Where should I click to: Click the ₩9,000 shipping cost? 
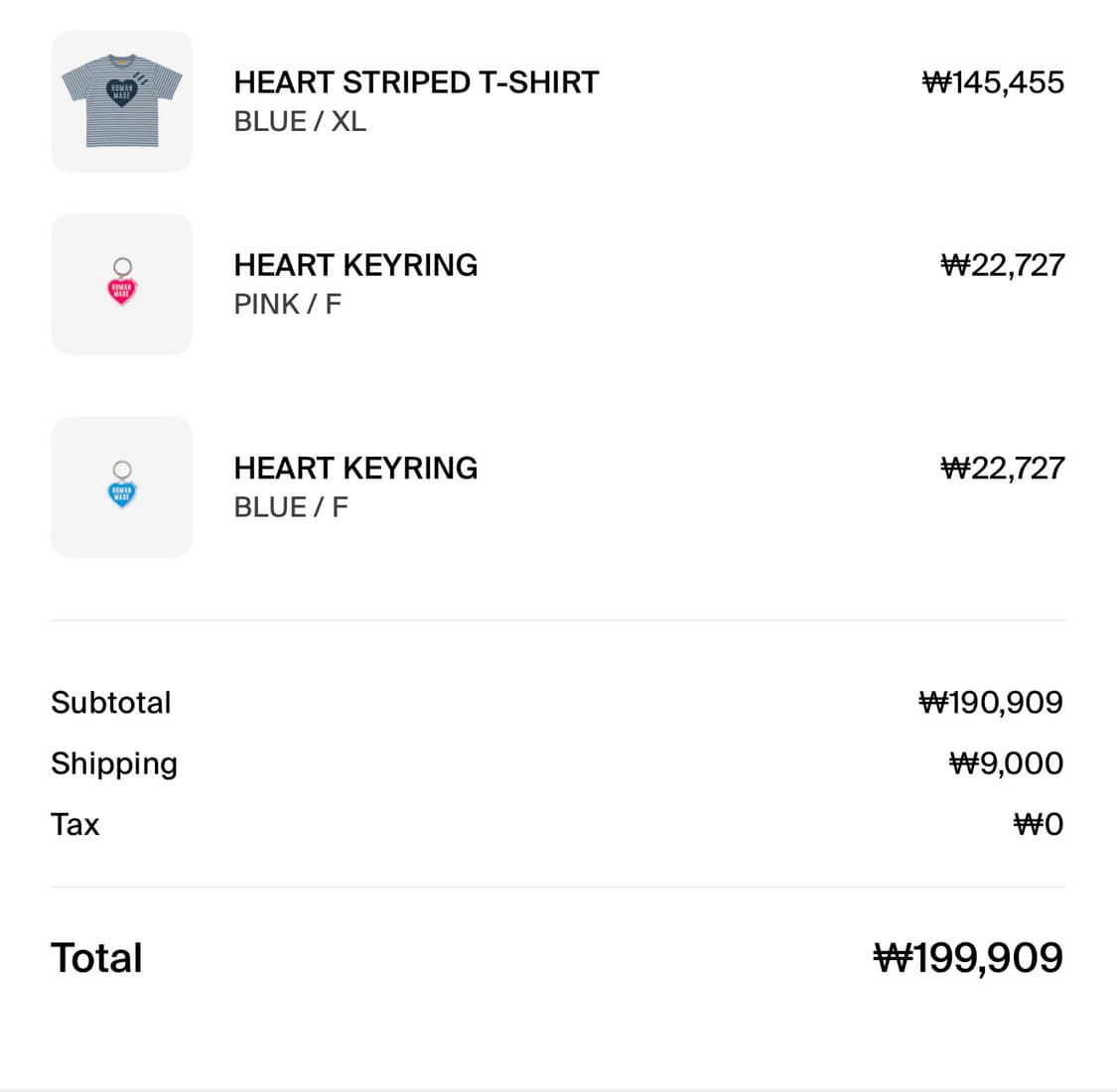point(1006,763)
